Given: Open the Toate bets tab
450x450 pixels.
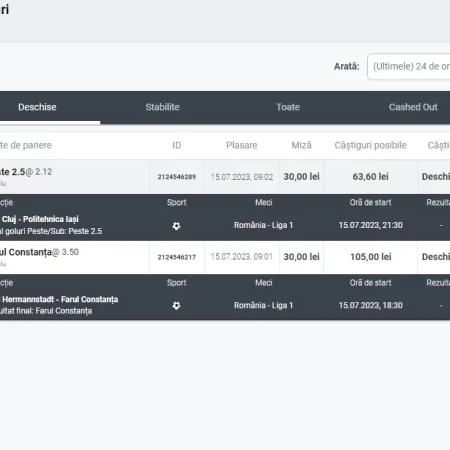Looking at the screenshot, I should (288, 107).
